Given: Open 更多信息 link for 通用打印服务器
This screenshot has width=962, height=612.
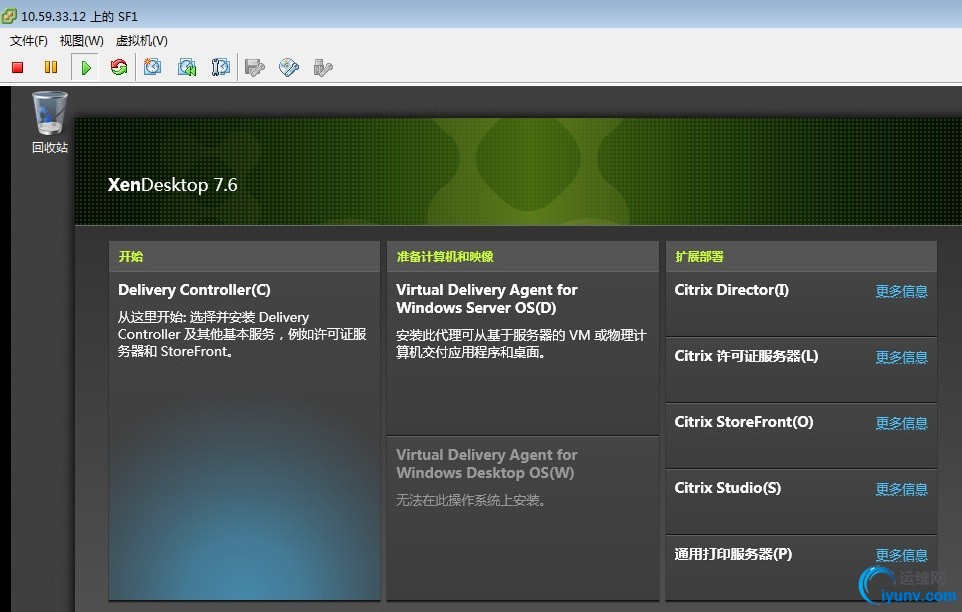Looking at the screenshot, I should (x=901, y=555).
